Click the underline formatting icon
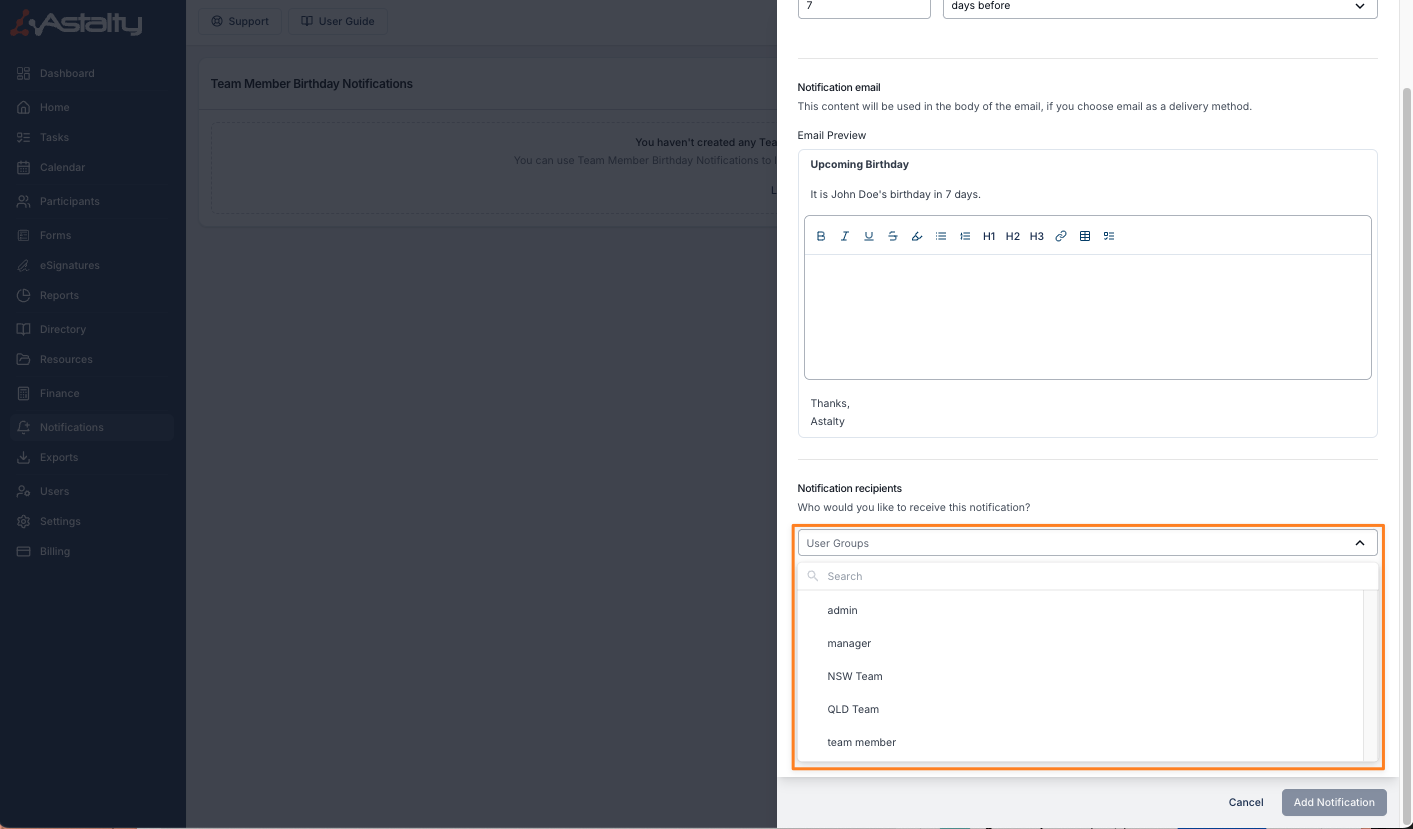 click(869, 236)
